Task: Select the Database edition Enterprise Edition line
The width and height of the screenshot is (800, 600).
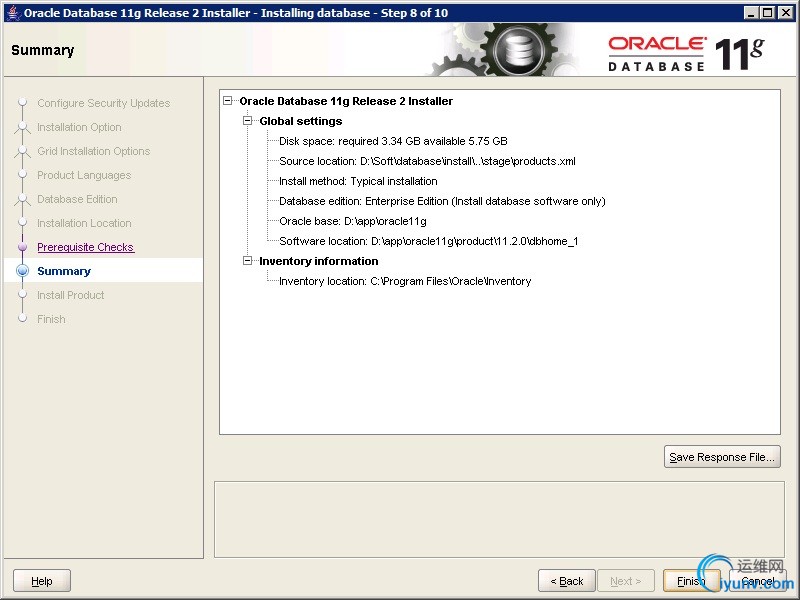Action: tap(442, 201)
